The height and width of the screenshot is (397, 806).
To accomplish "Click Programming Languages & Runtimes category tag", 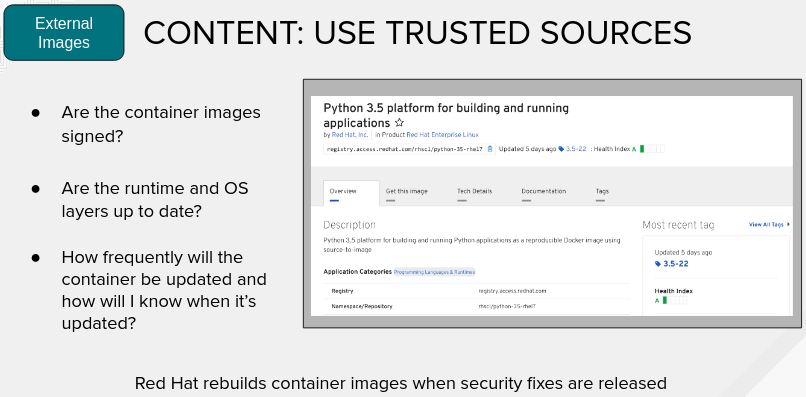I will click(434, 272).
